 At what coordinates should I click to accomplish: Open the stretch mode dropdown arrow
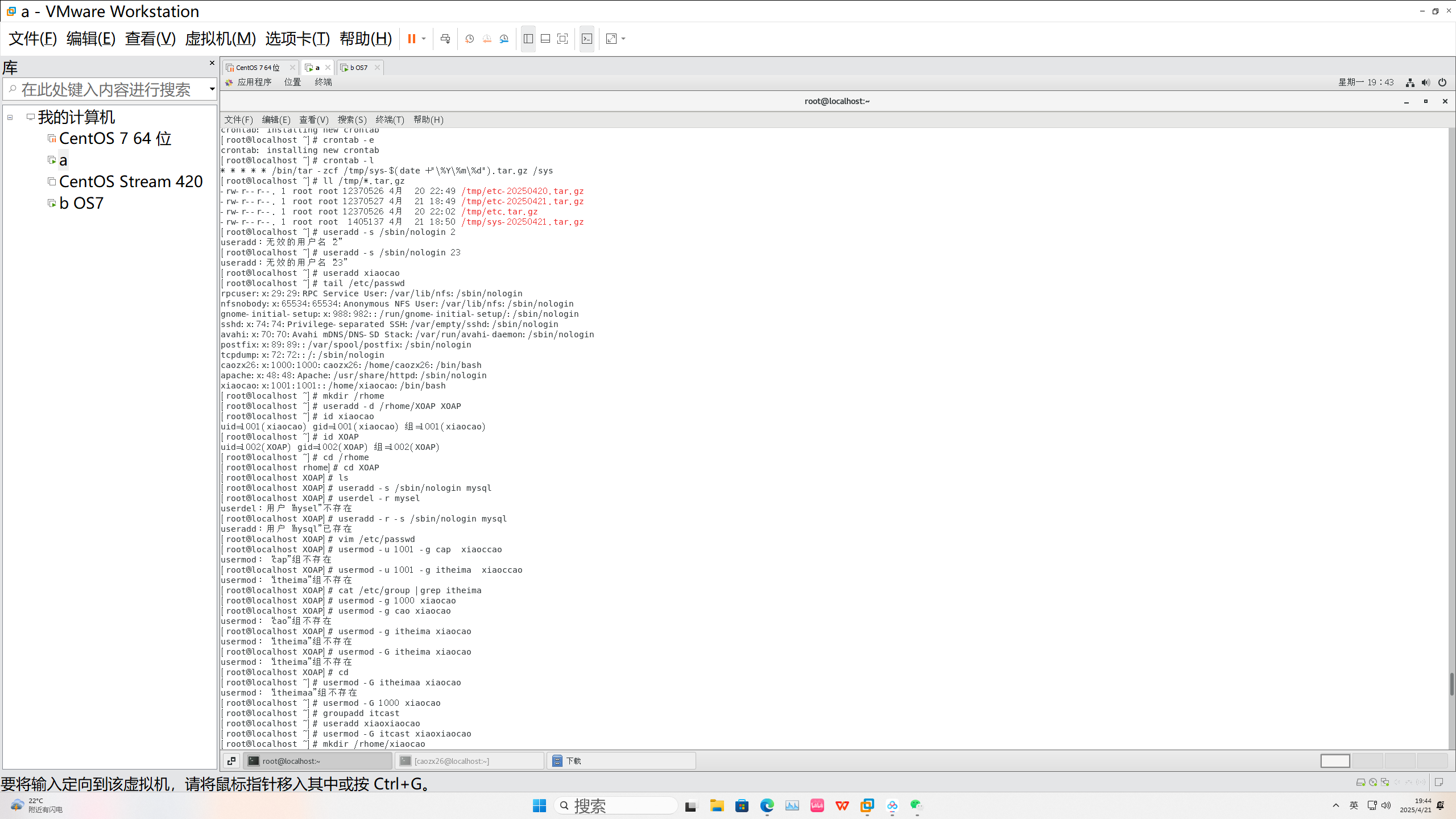point(623,39)
